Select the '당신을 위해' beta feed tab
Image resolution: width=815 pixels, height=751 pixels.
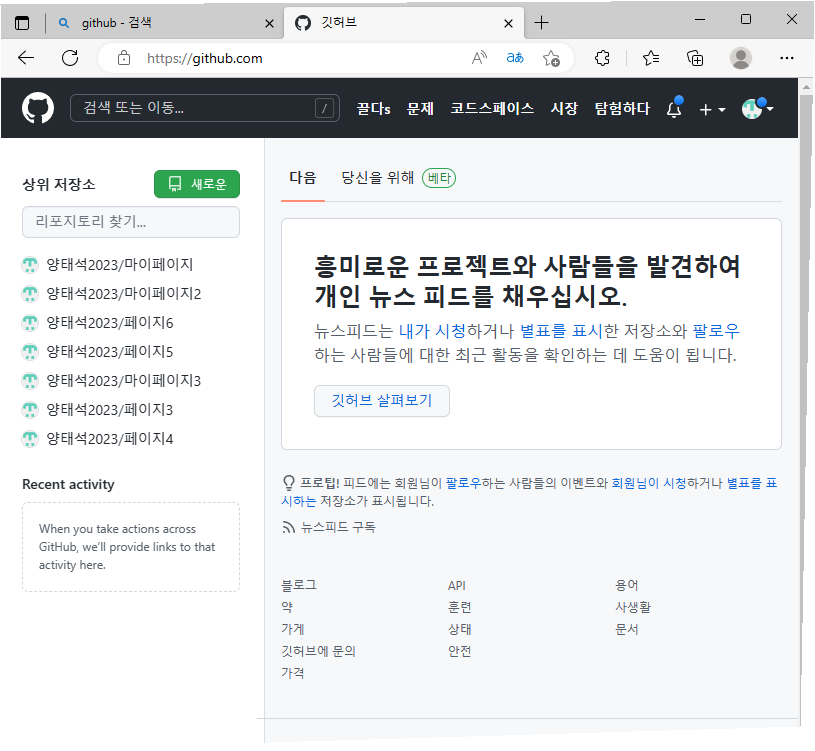398,178
